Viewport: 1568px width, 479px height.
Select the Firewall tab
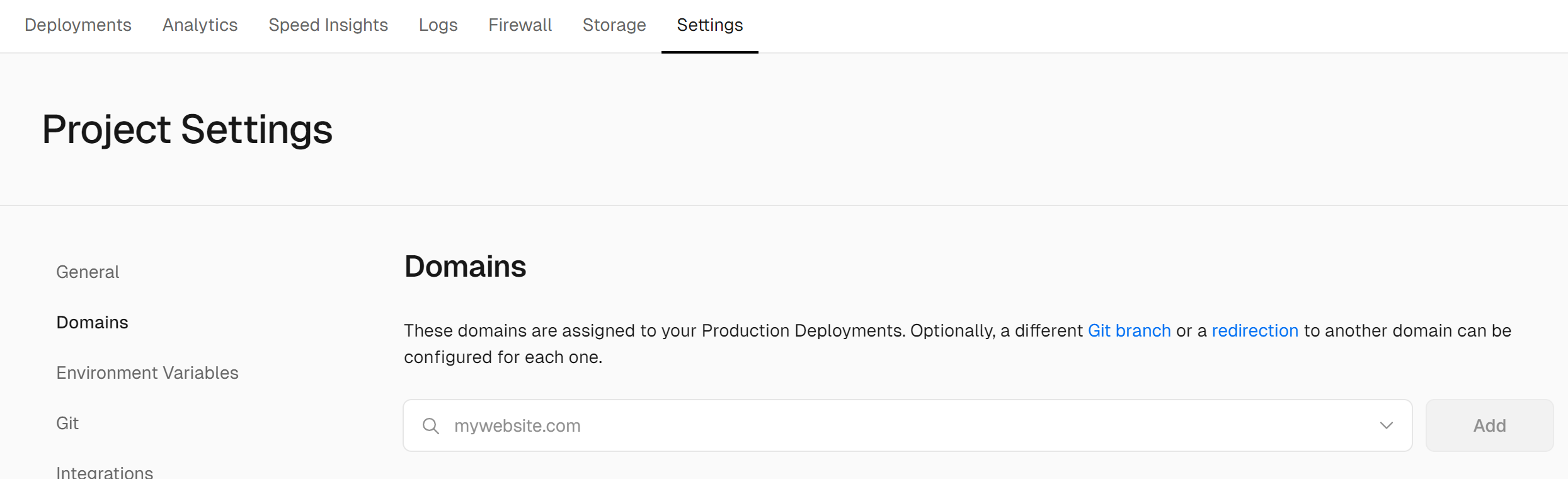[520, 25]
